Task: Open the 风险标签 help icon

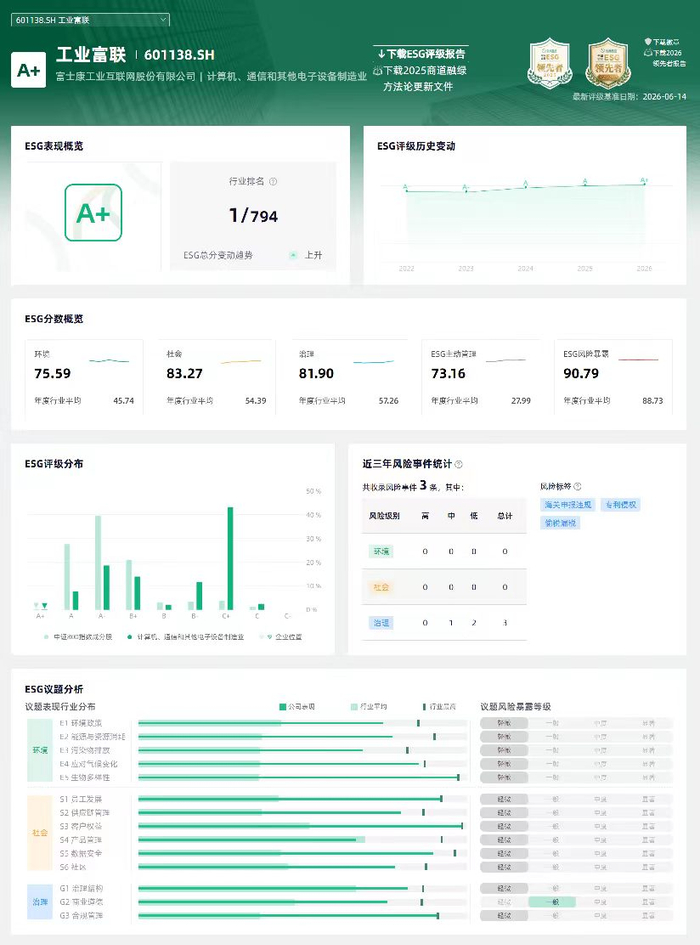Action: click(x=577, y=486)
